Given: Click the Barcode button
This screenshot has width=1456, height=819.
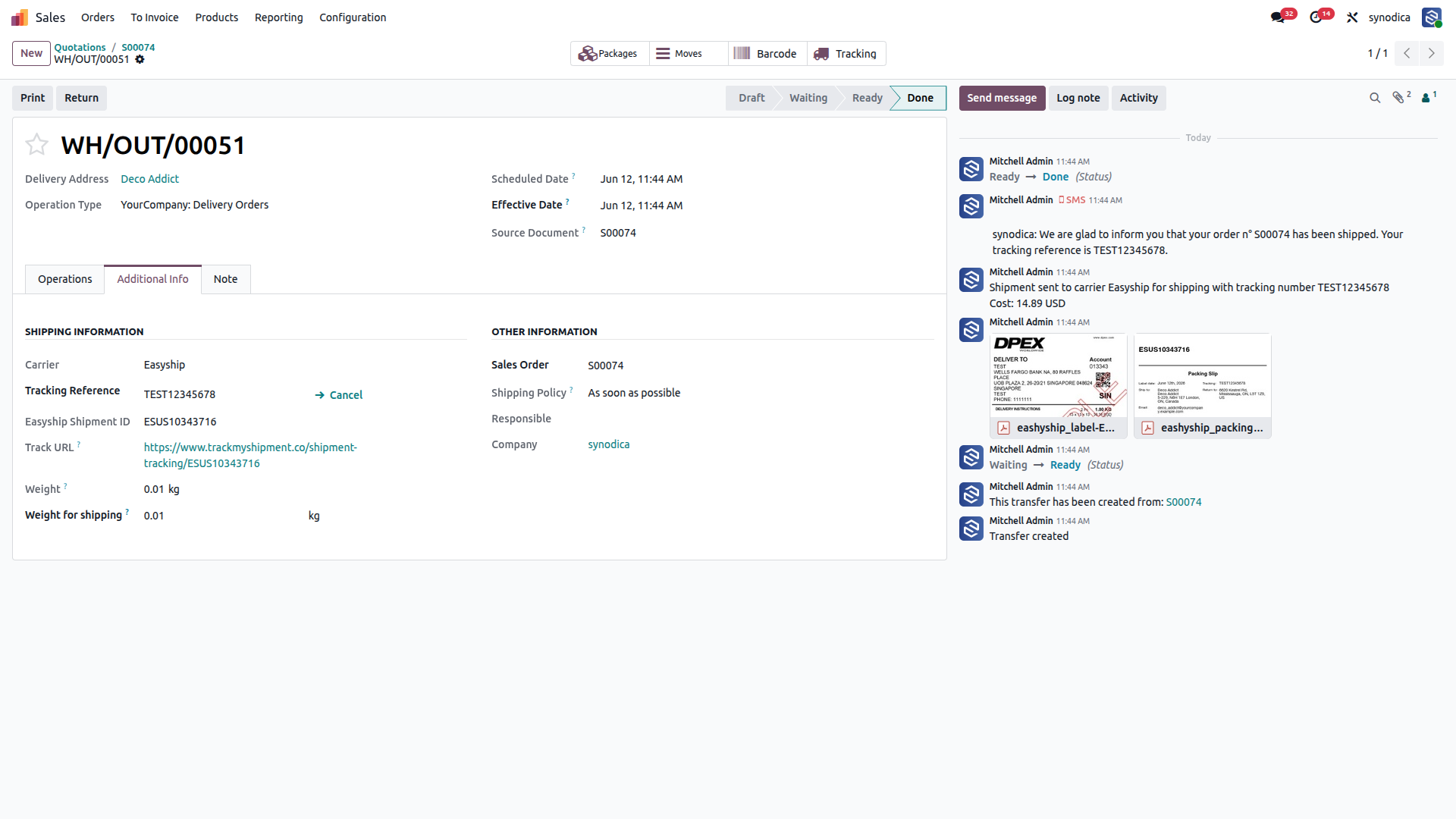Looking at the screenshot, I should click(767, 54).
